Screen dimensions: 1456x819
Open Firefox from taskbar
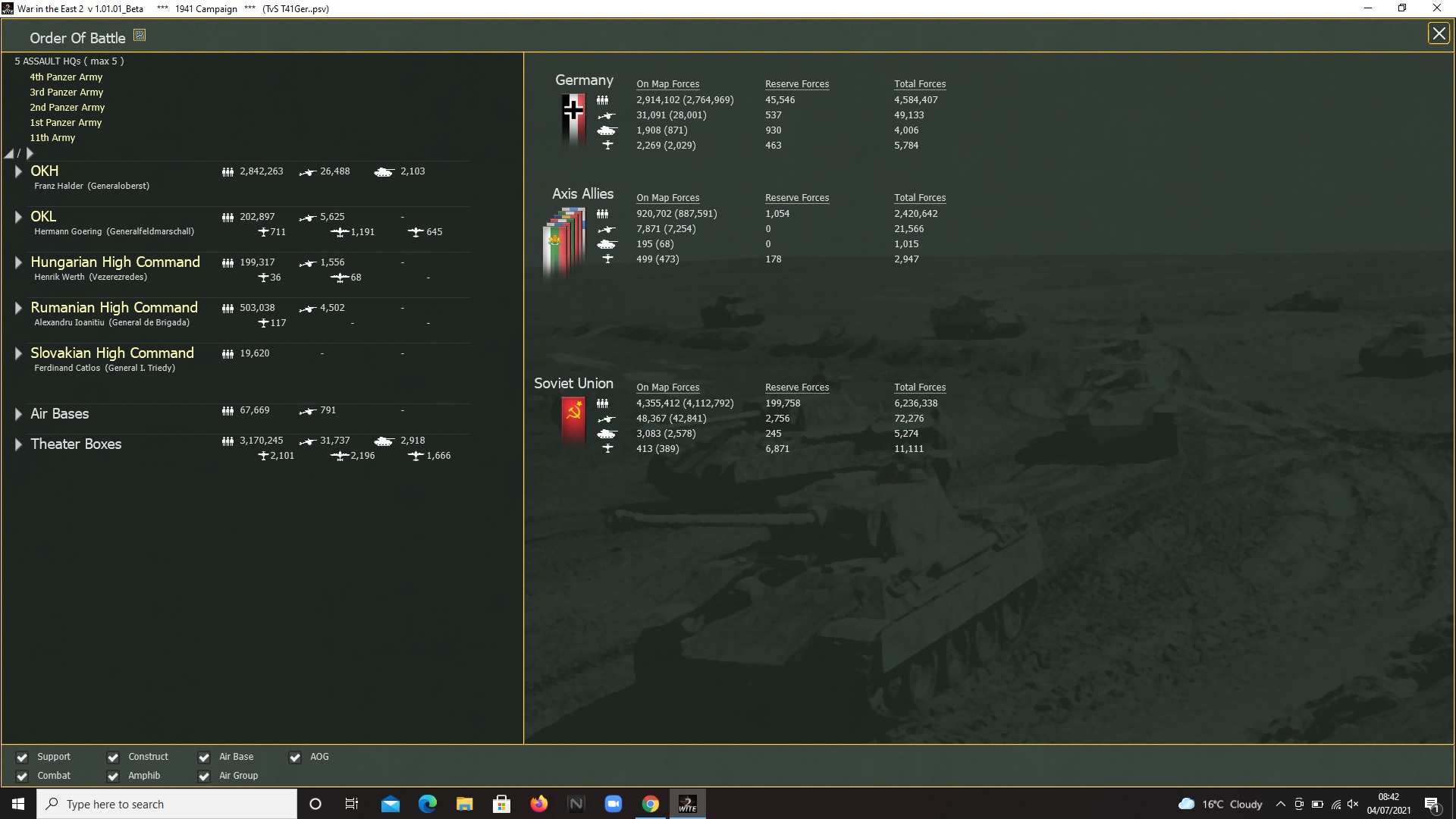[x=538, y=804]
